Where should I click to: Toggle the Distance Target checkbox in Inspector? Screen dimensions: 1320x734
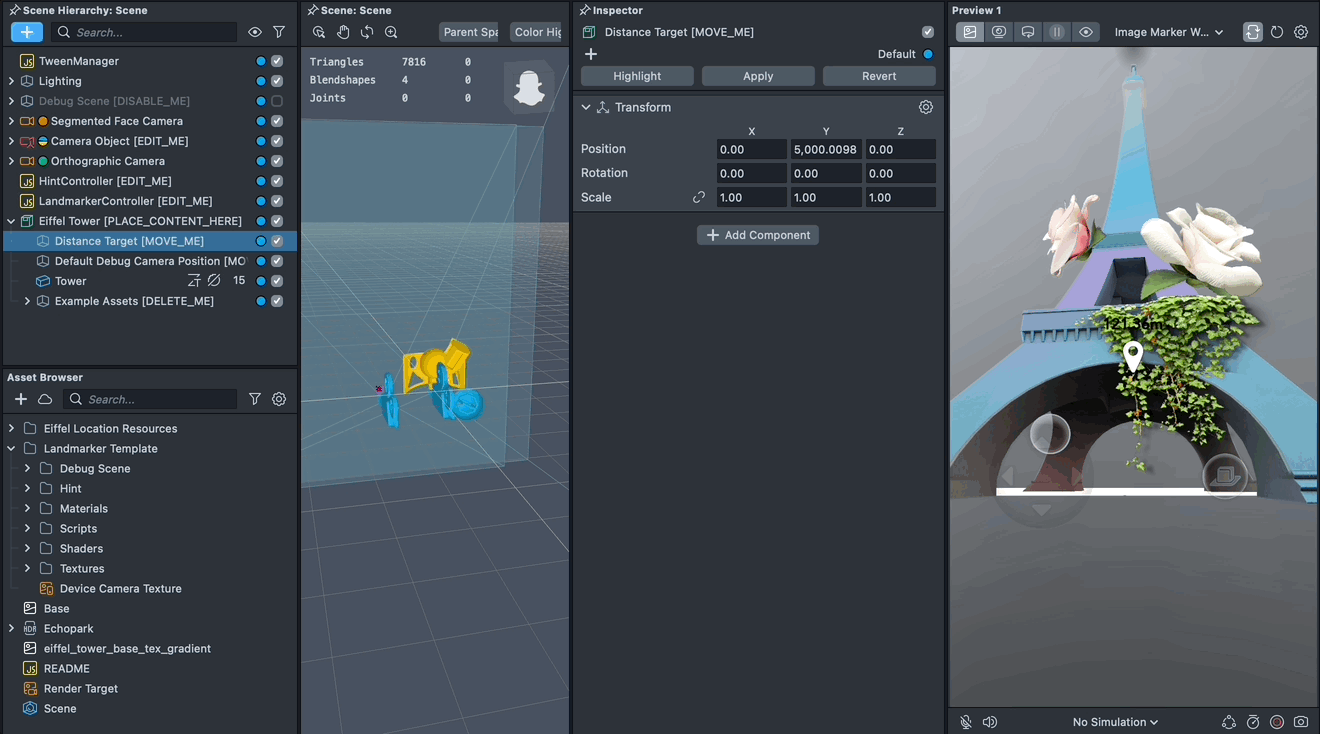point(928,32)
